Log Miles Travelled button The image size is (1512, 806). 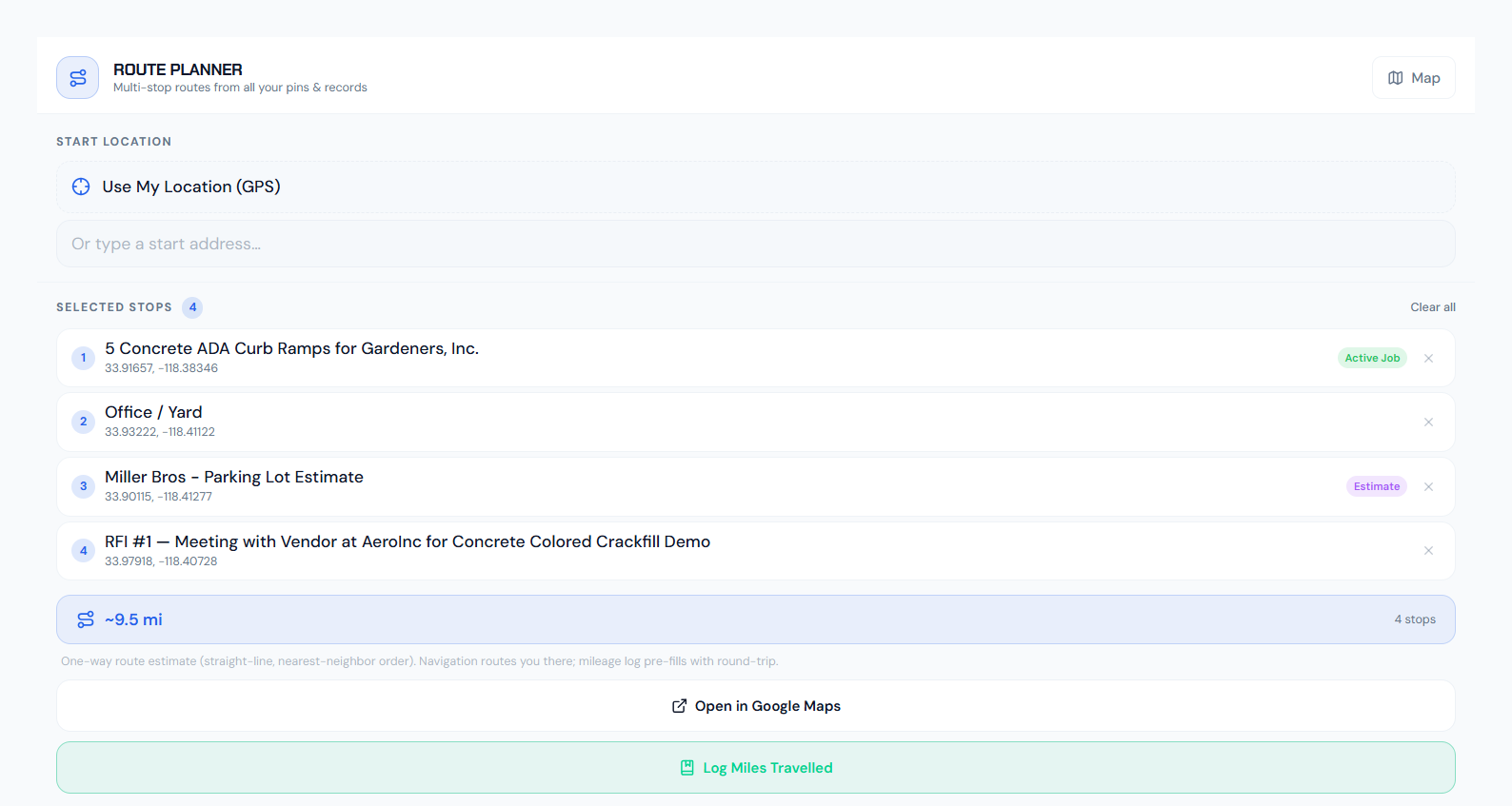pos(756,768)
